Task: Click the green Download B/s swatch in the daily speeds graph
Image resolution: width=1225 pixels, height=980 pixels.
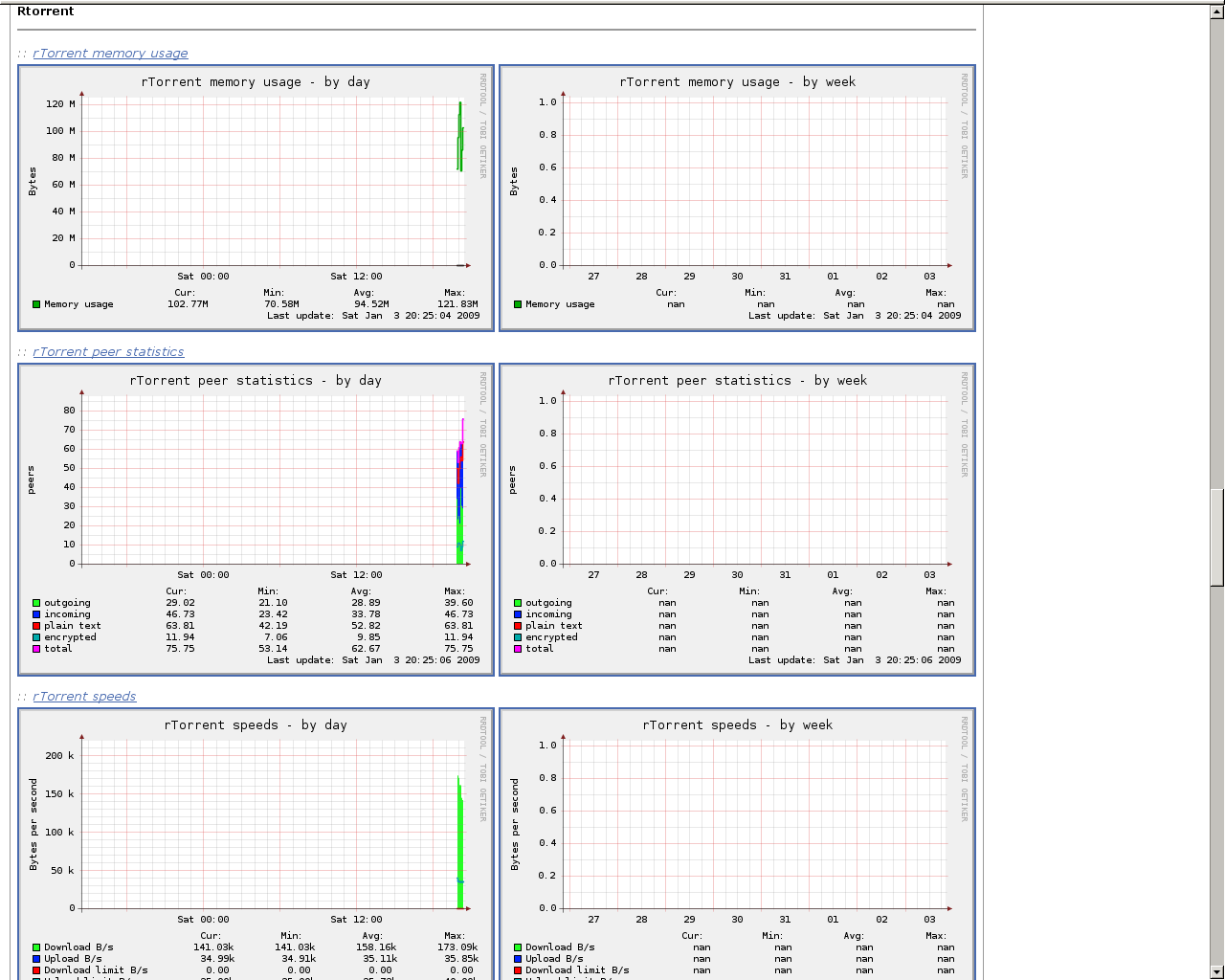Action: [x=36, y=947]
